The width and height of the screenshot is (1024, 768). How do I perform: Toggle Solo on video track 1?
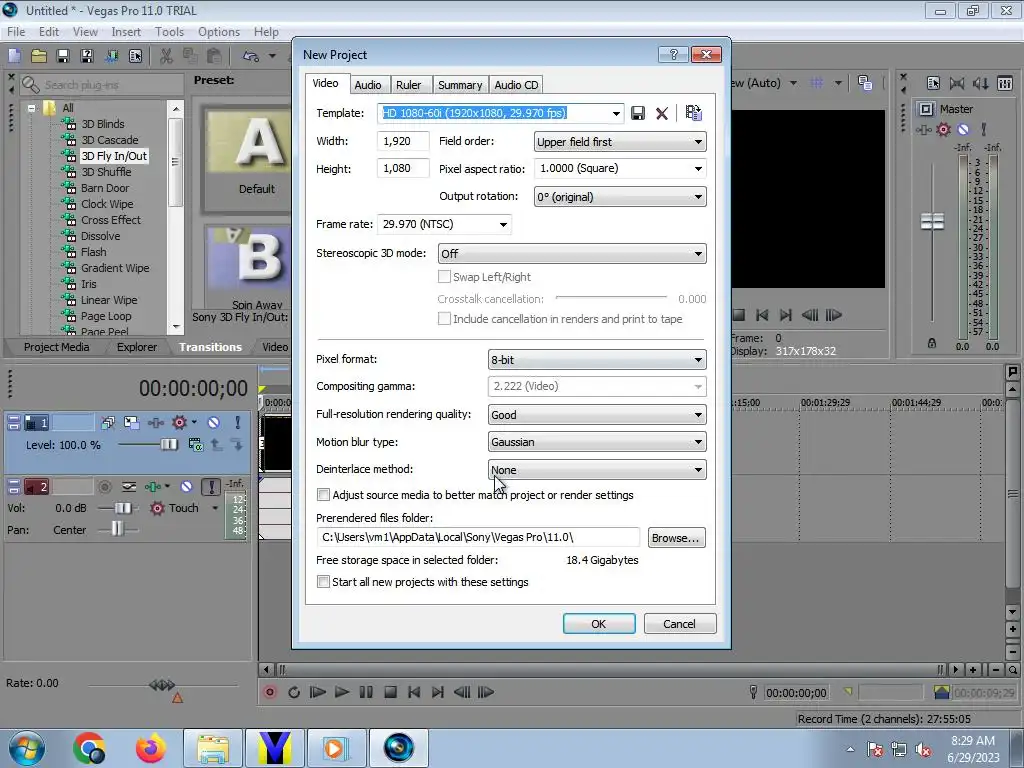(238, 423)
